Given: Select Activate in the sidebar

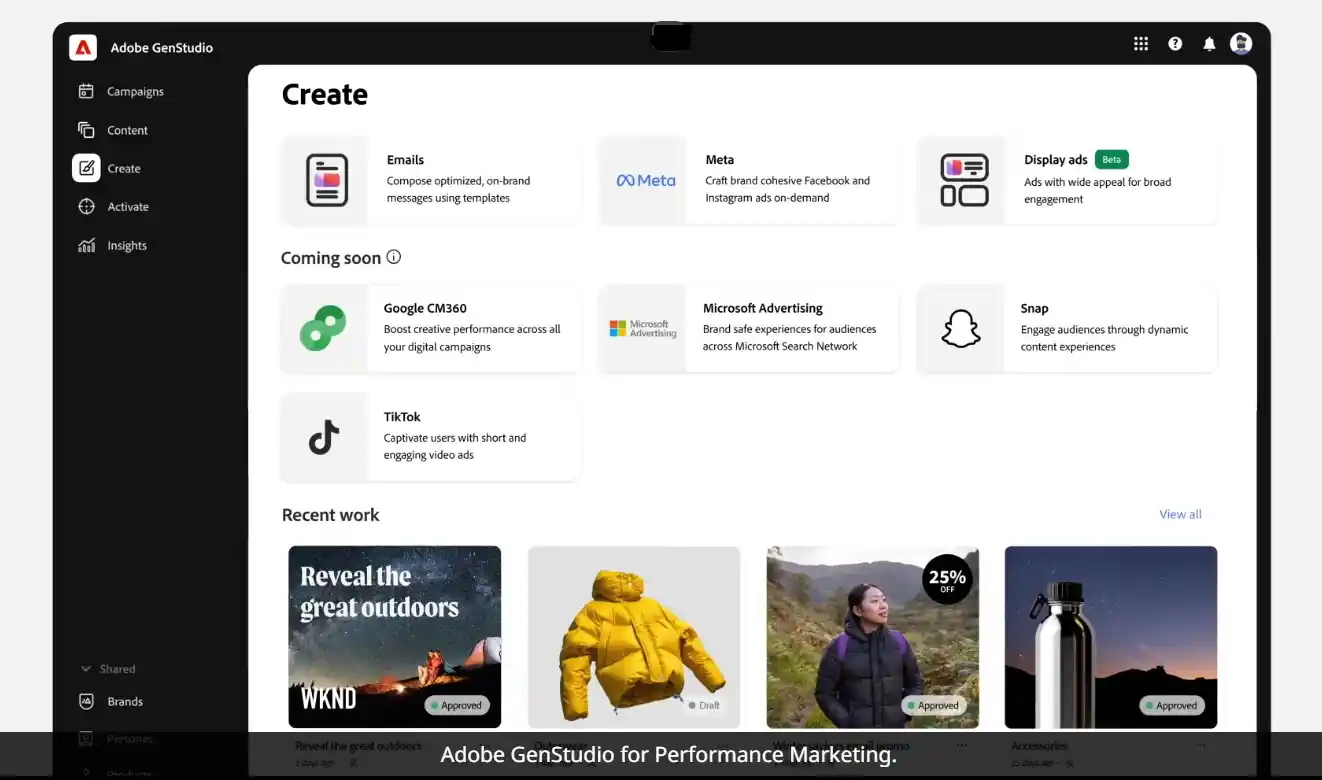Looking at the screenshot, I should pyautogui.click(x=127, y=207).
